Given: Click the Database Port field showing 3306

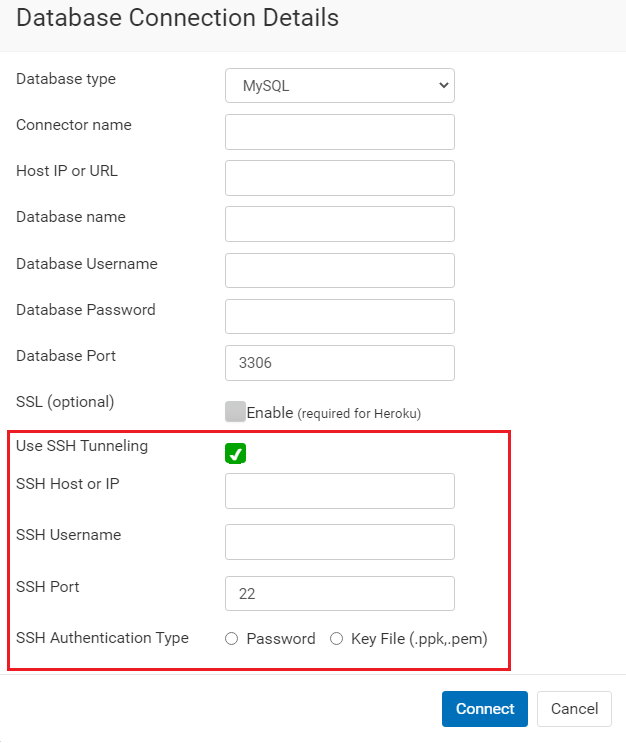Looking at the screenshot, I should click(x=339, y=362).
